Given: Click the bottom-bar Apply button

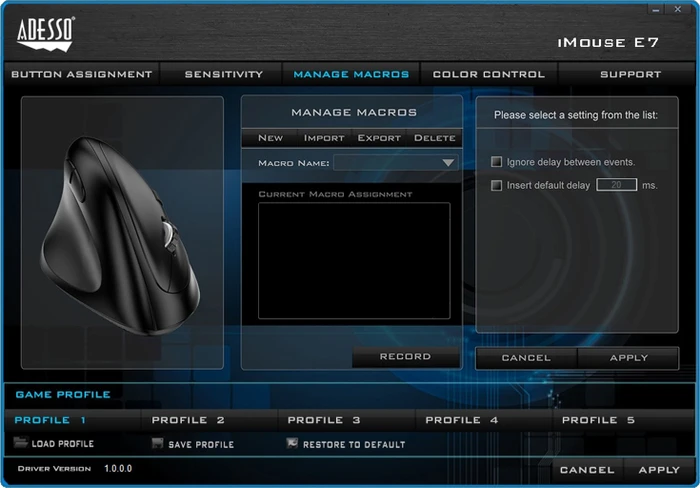Looking at the screenshot, I should tap(659, 470).
